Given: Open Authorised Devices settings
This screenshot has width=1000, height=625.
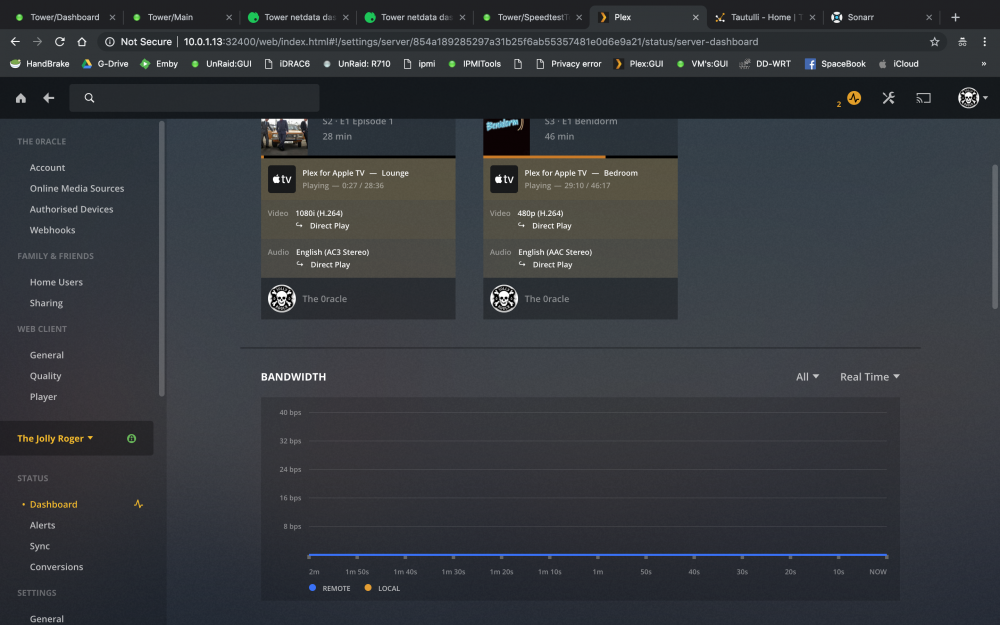Looking at the screenshot, I should (71, 209).
